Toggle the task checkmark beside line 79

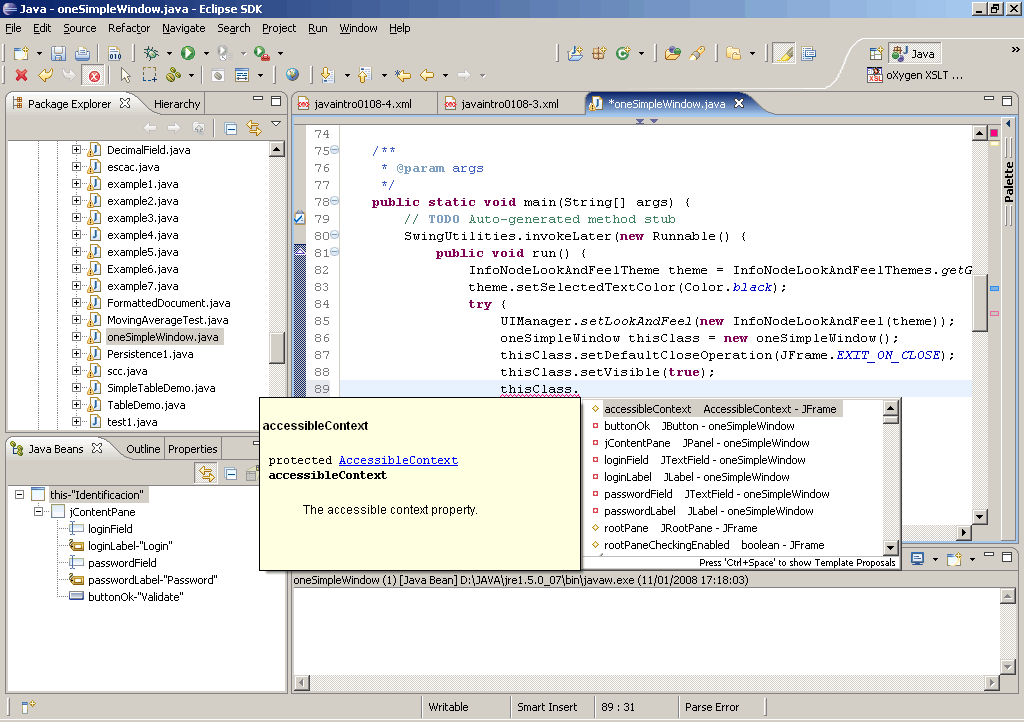(x=298, y=217)
